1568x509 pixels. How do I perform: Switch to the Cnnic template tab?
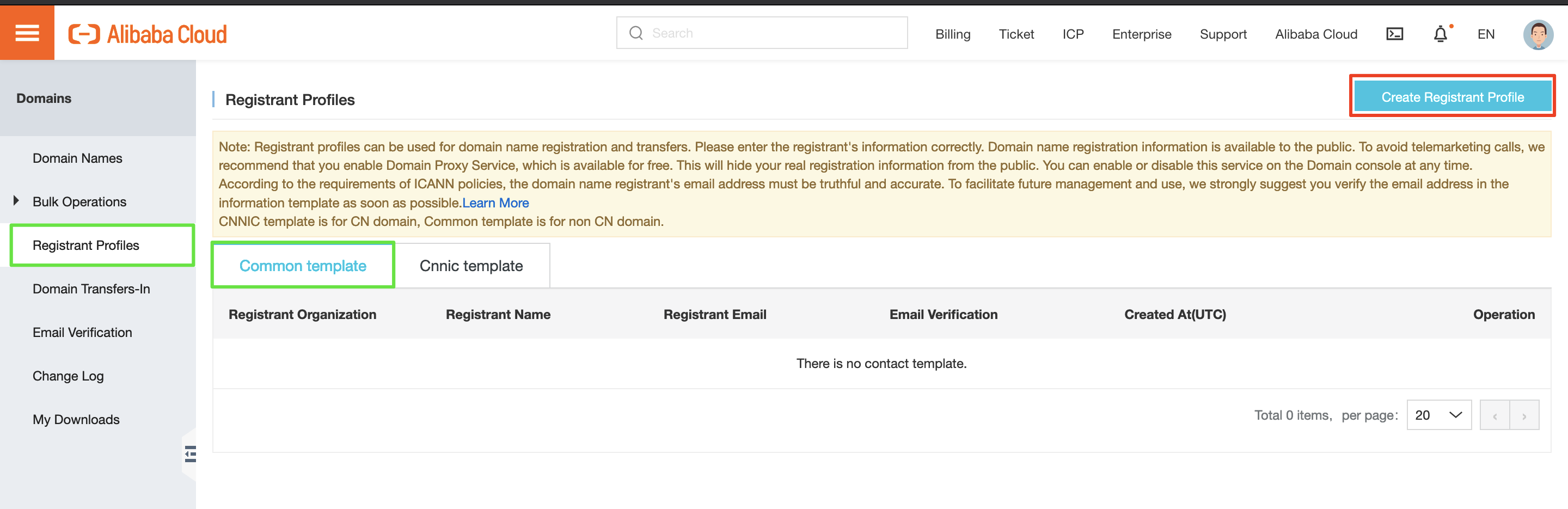[x=471, y=266]
